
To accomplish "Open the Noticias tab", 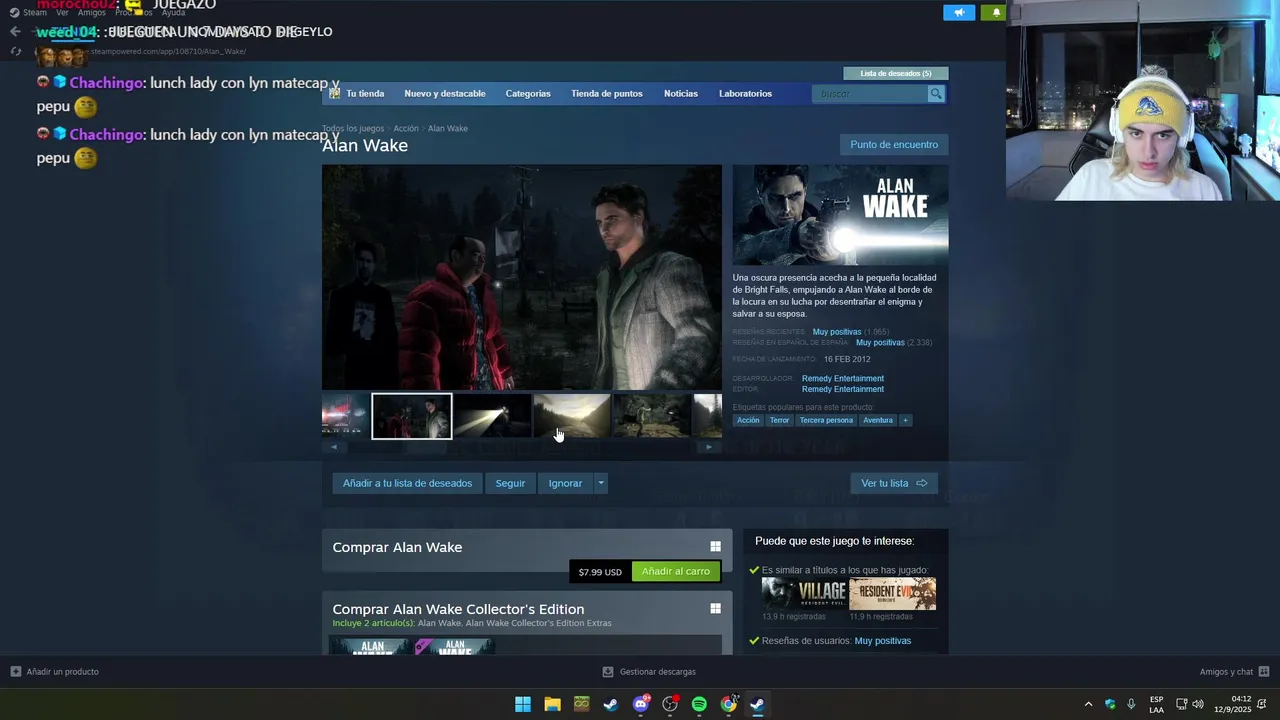I will [681, 93].
